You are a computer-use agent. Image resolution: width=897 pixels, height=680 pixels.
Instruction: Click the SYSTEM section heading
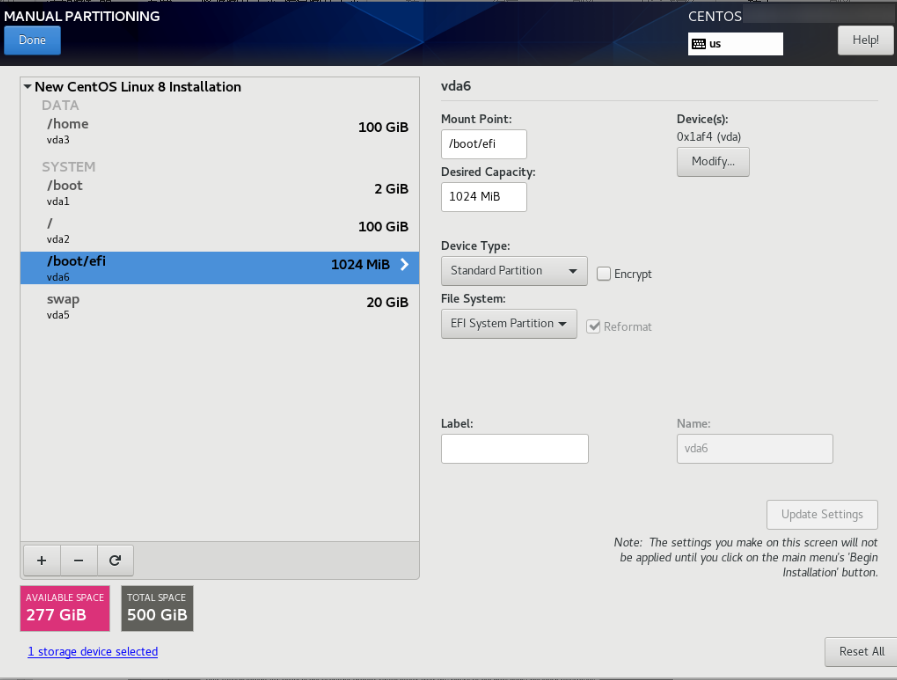[x=69, y=167]
